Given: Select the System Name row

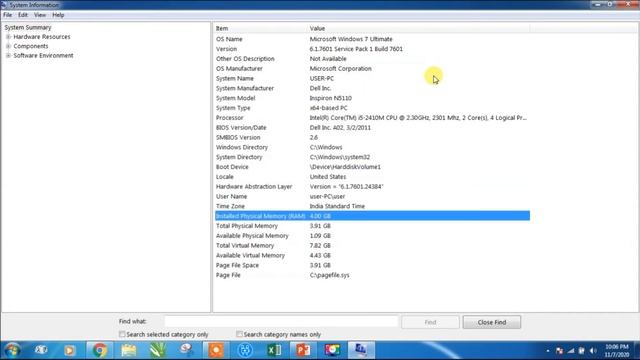Looking at the screenshot, I should point(372,78).
